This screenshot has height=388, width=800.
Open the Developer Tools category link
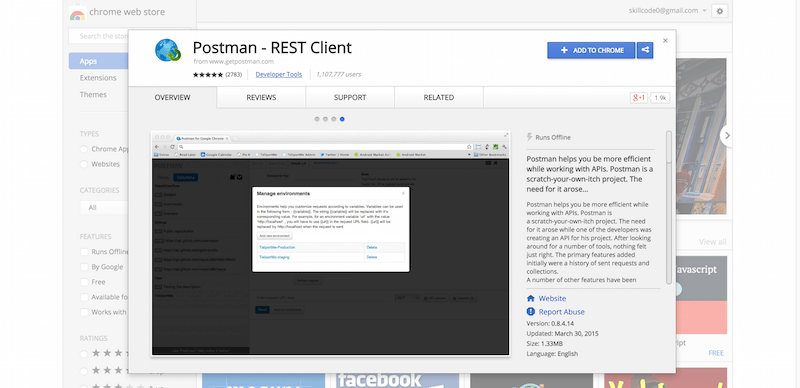[279, 75]
